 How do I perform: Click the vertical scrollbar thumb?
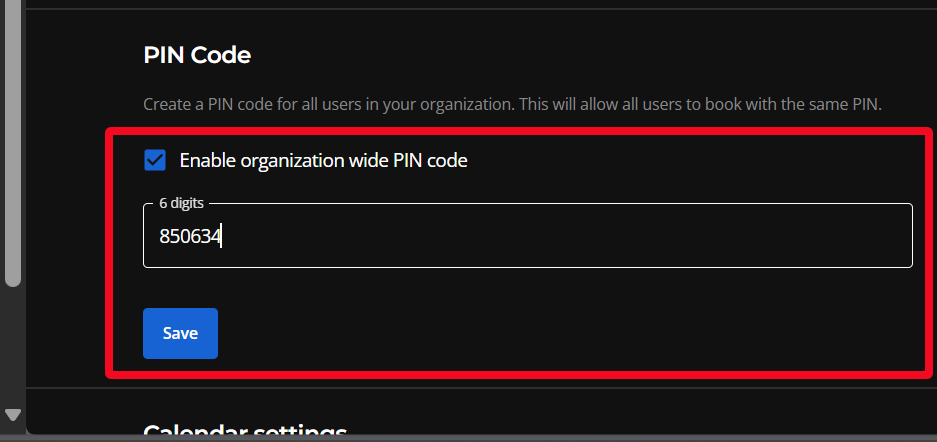(12, 140)
